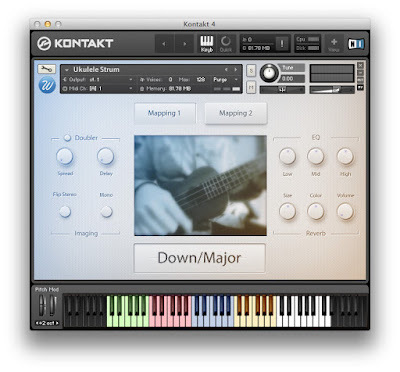Click the Down/Major strum display button
Viewport: 400px width, 372px height.
(x=199, y=258)
